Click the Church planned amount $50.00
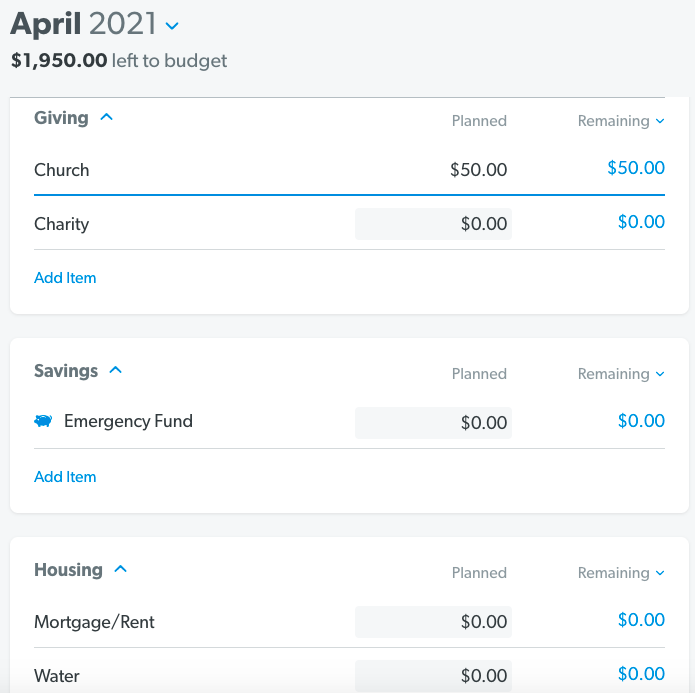The image size is (695, 693). tap(478, 170)
